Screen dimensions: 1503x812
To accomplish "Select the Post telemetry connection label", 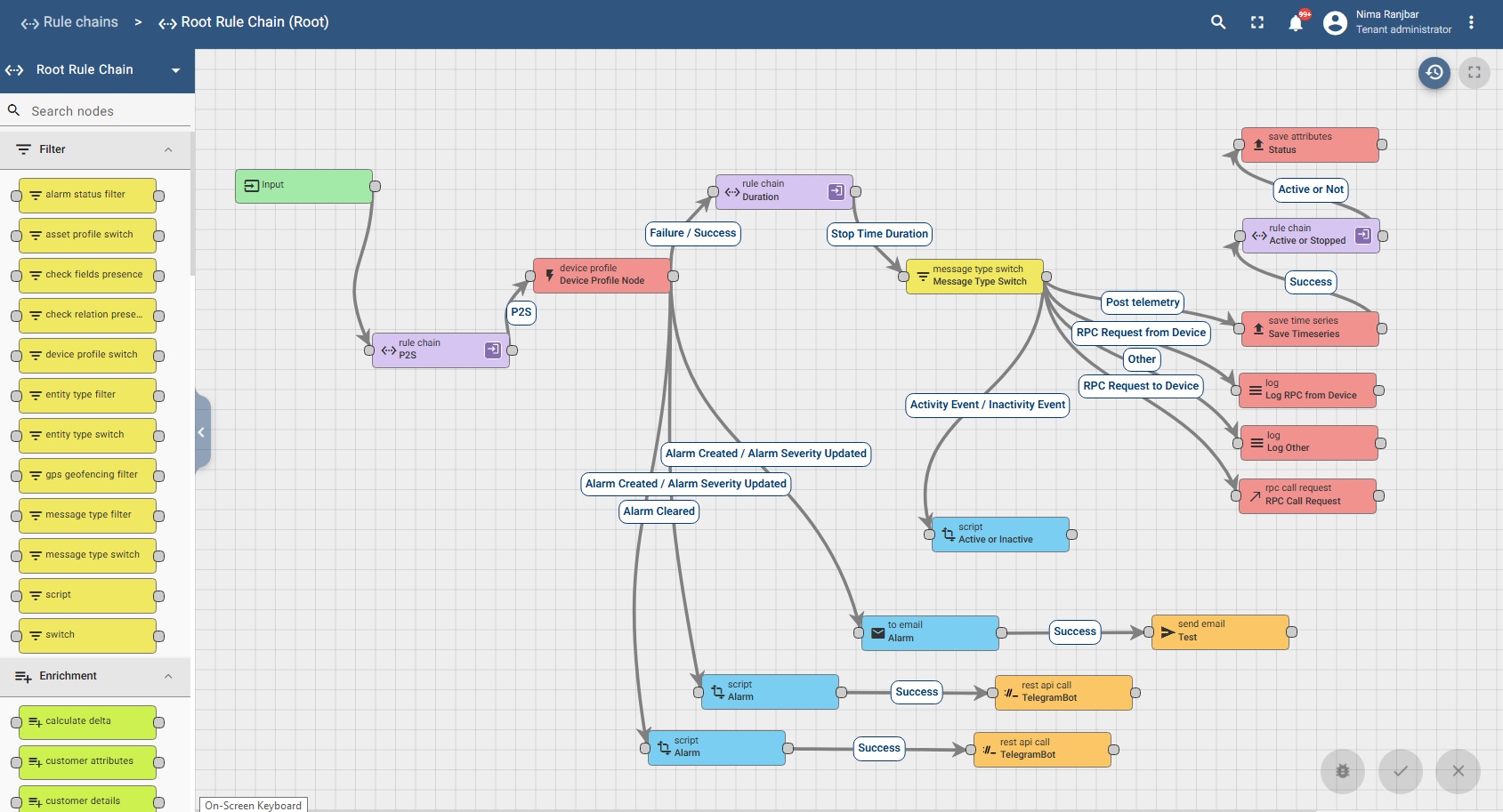I will click(1143, 302).
